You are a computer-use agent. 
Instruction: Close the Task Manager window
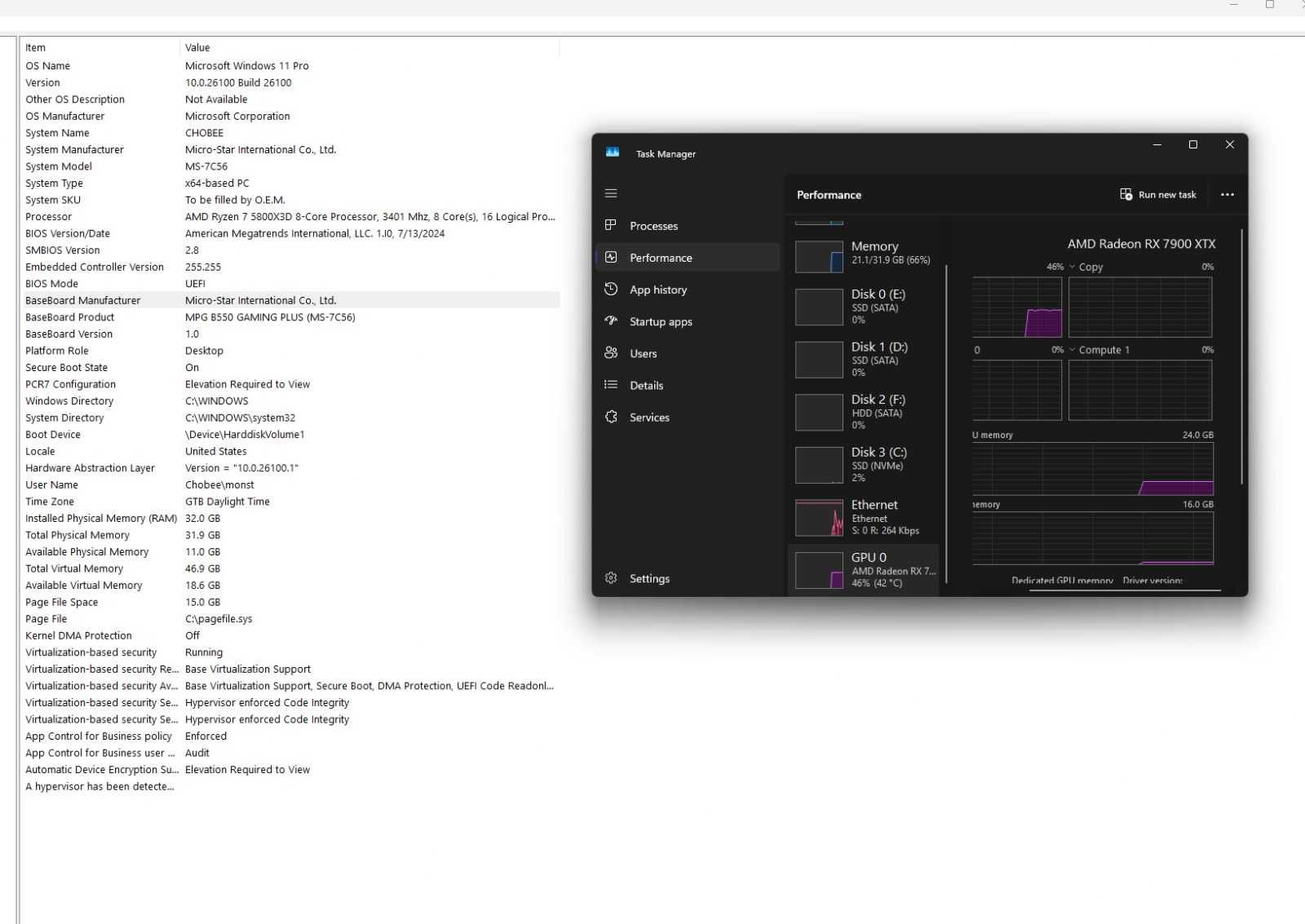click(x=1229, y=144)
